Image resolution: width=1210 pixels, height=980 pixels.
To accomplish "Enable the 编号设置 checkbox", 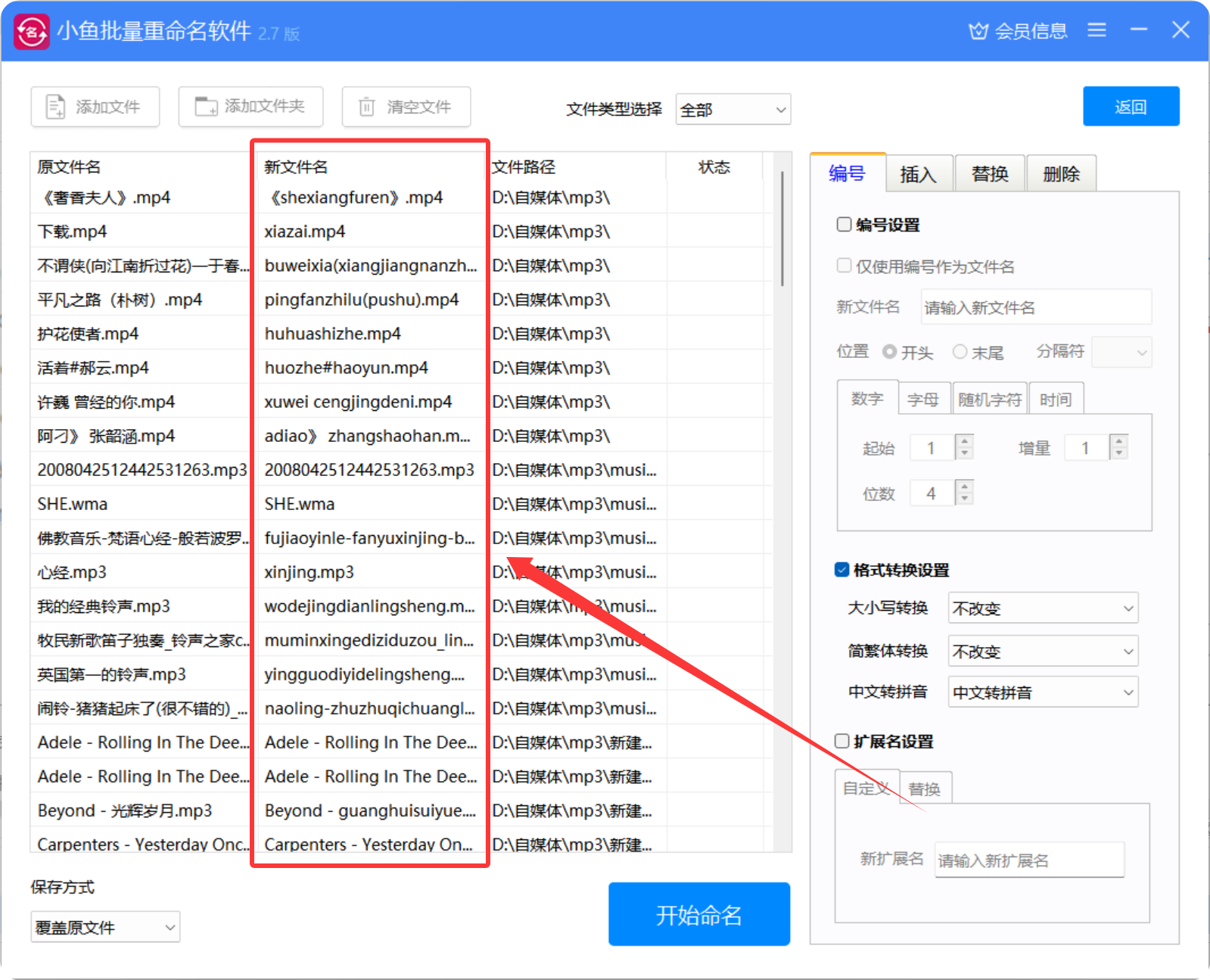I will (x=844, y=224).
